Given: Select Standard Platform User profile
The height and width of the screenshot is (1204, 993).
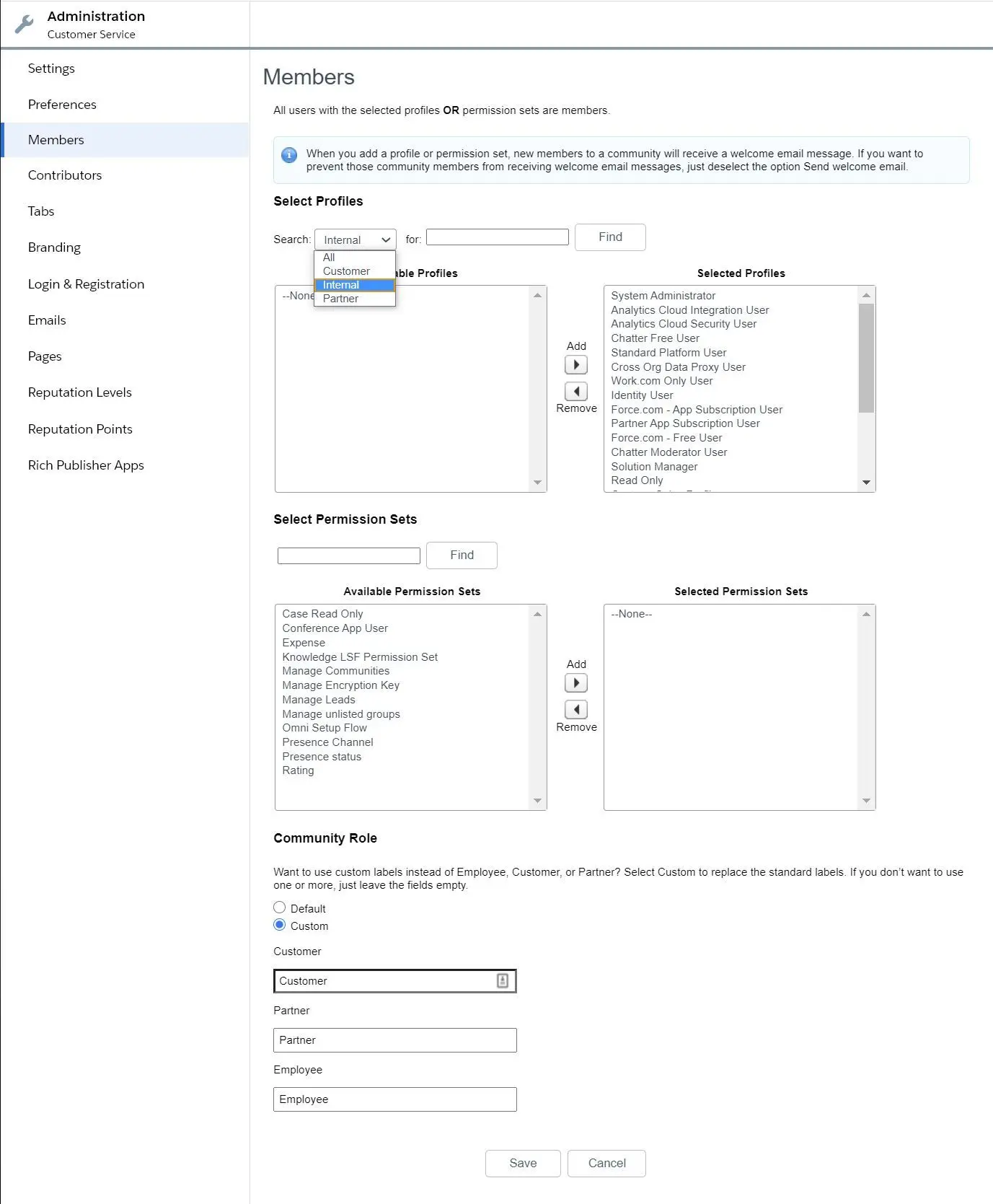Looking at the screenshot, I should [668, 353].
